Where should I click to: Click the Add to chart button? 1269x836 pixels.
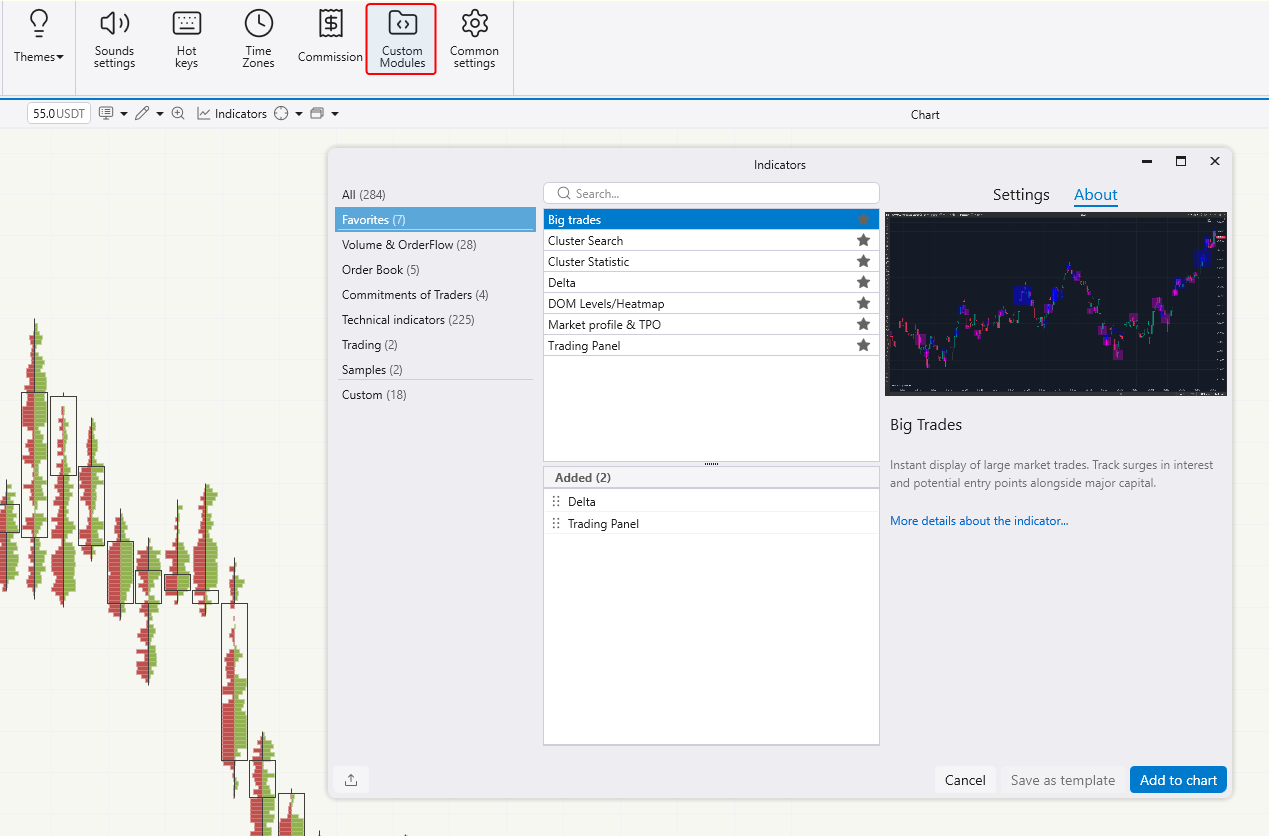(1178, 780)
